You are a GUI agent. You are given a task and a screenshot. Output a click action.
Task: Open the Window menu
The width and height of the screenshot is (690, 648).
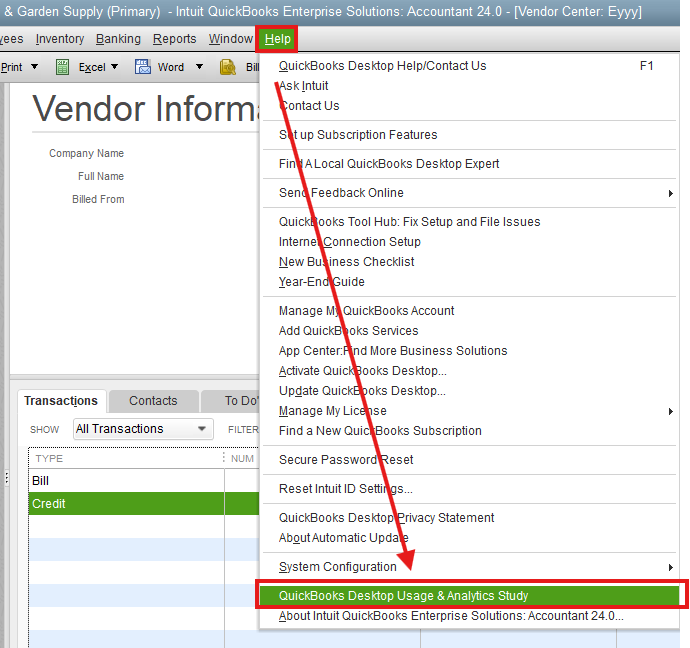231,39
